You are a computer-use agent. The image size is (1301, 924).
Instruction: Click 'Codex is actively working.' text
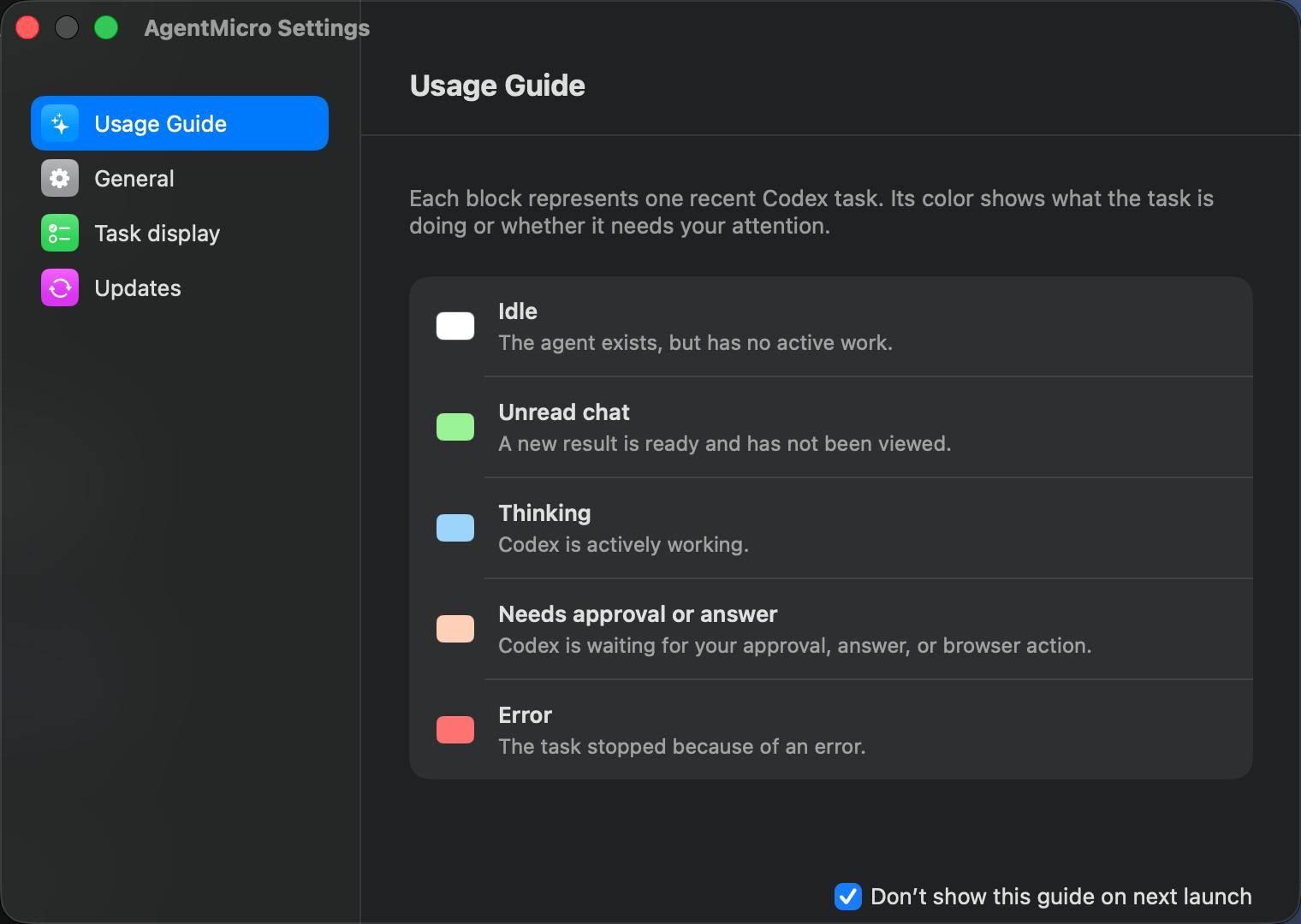(623, 545)
